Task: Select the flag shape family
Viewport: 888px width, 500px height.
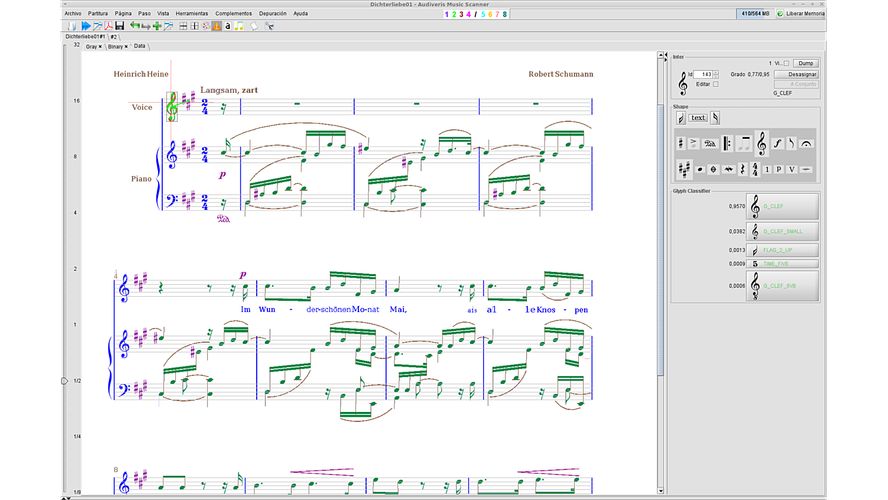Action: click(x=792, y=143)
